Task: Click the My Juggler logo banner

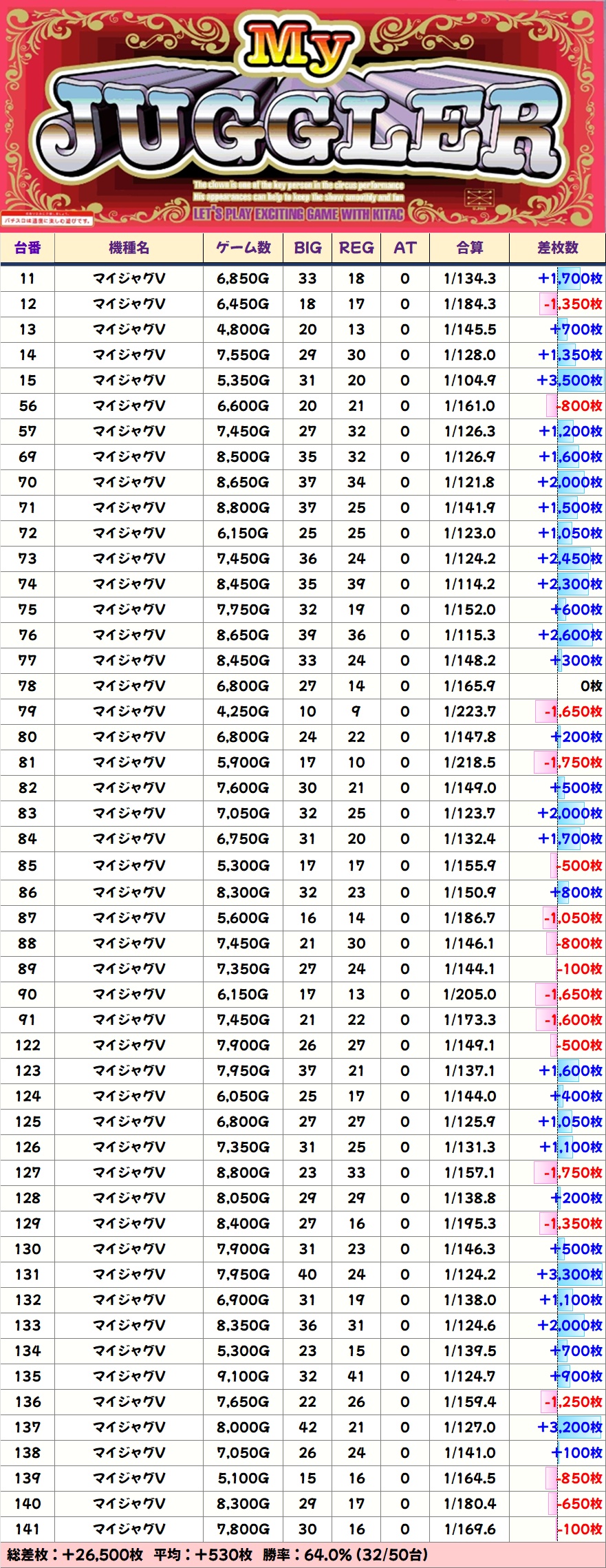Action: click(303, 114)
